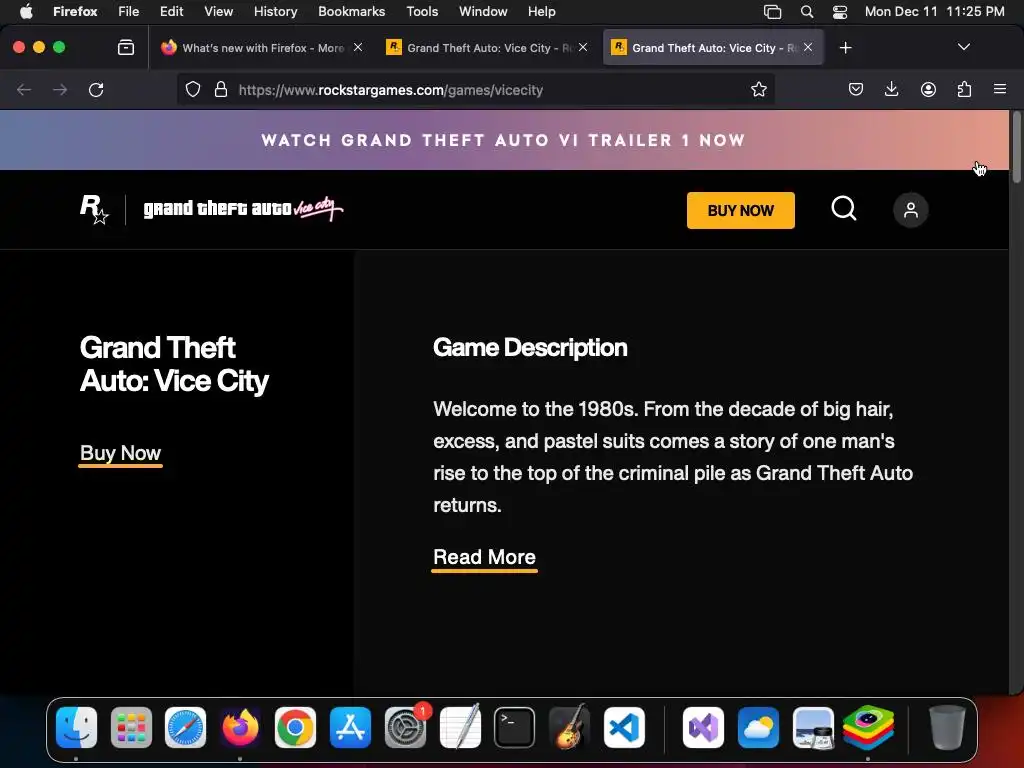This screenshot has width=1024, height=768.
Task: Click the yellow BUY NOW button
Action: (741, 210)
